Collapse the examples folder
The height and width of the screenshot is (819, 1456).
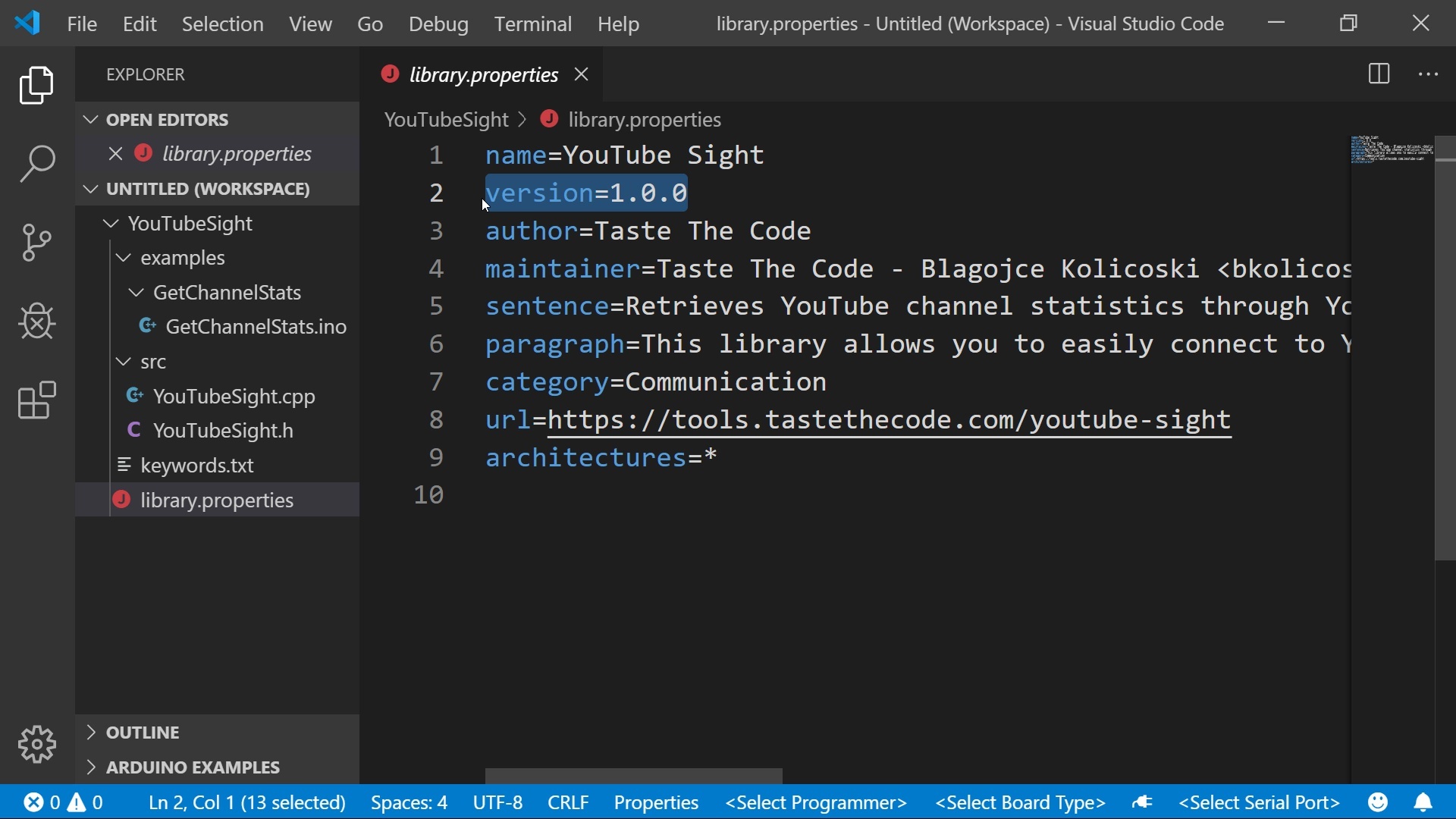point(123,257)
